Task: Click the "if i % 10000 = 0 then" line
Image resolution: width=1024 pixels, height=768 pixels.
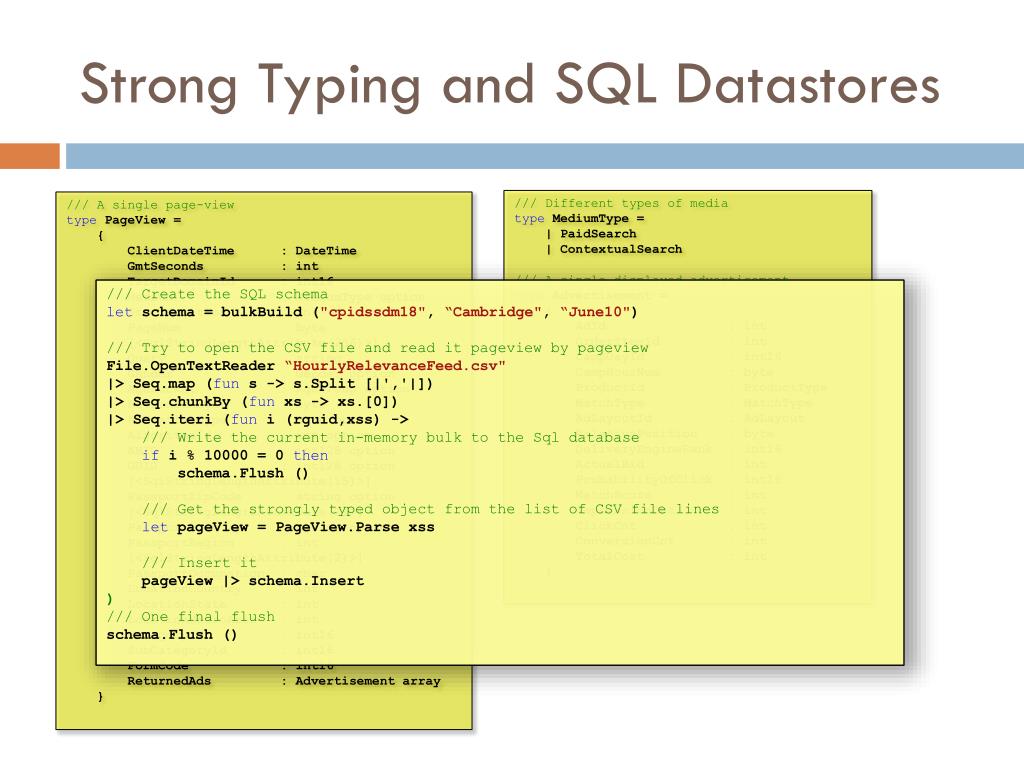Action: 235,455
